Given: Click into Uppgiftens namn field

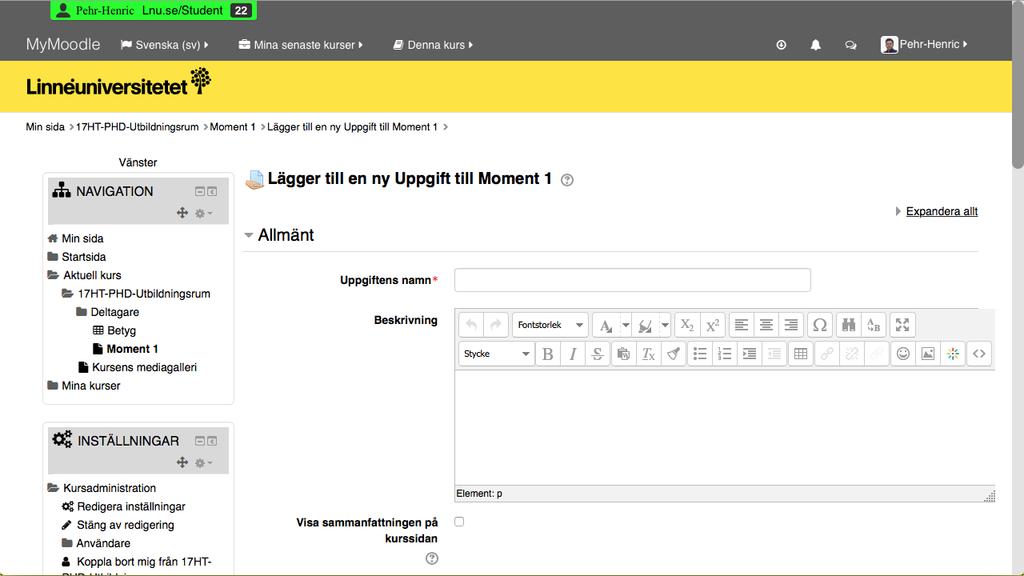Looking at the screenshot, I should click(x=632, y=280).
